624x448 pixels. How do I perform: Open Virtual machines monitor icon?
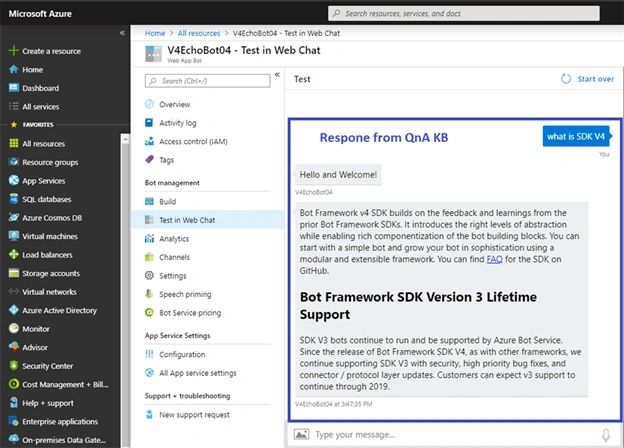pyautogui.click(x=14, y=236)
